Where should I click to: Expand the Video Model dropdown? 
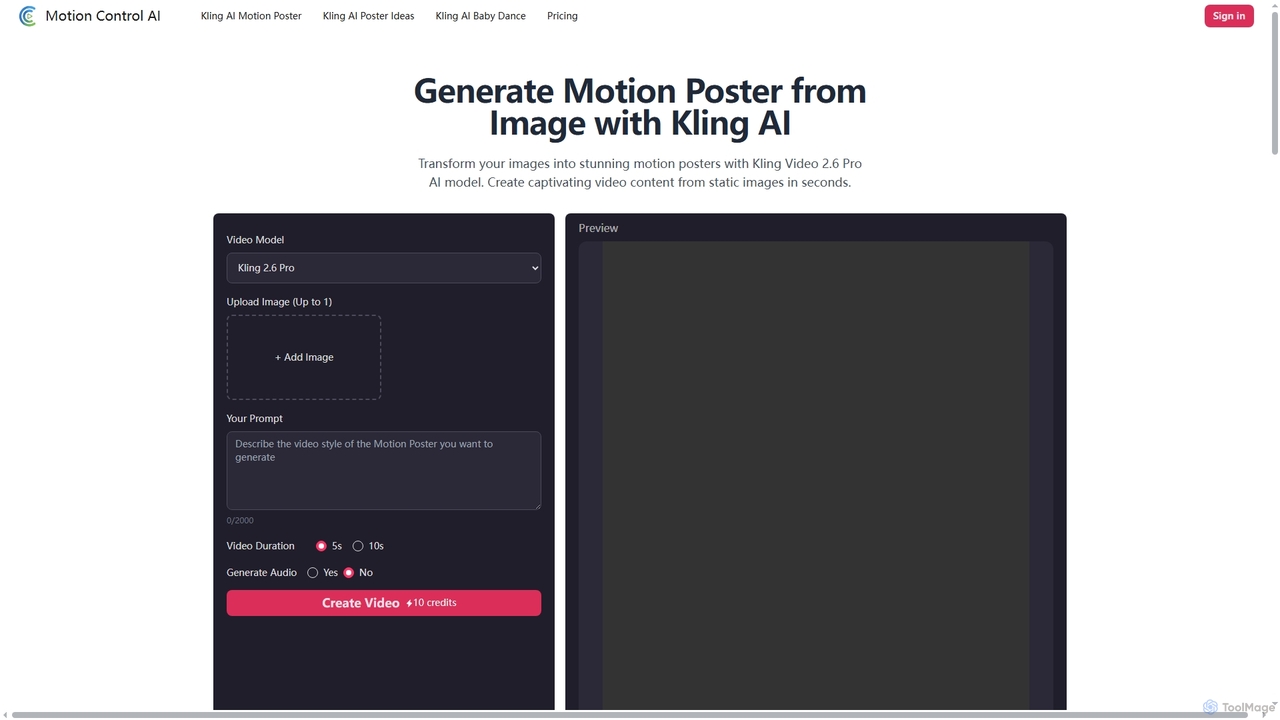(384, 268)
